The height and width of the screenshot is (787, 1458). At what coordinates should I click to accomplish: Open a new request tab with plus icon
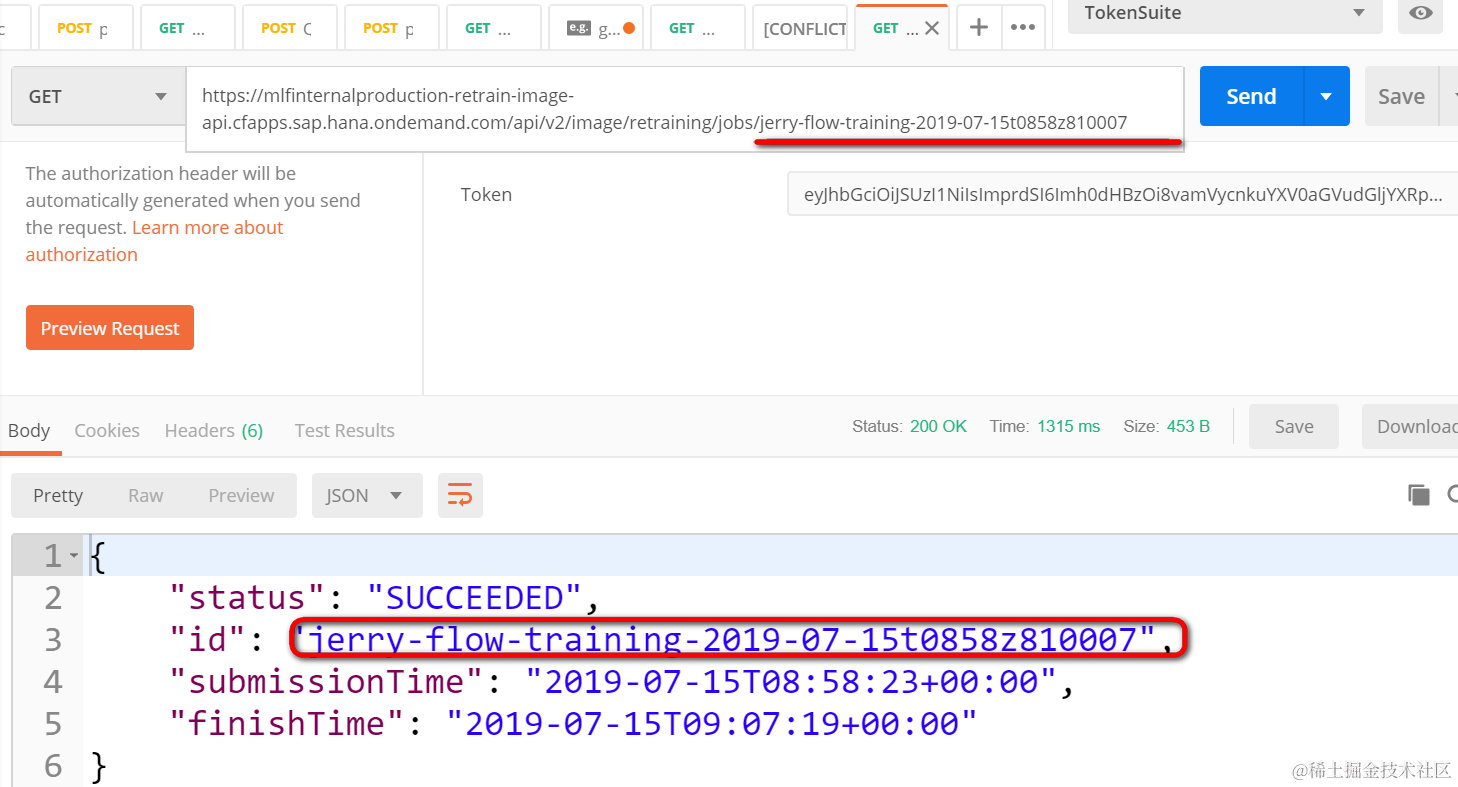979,27
